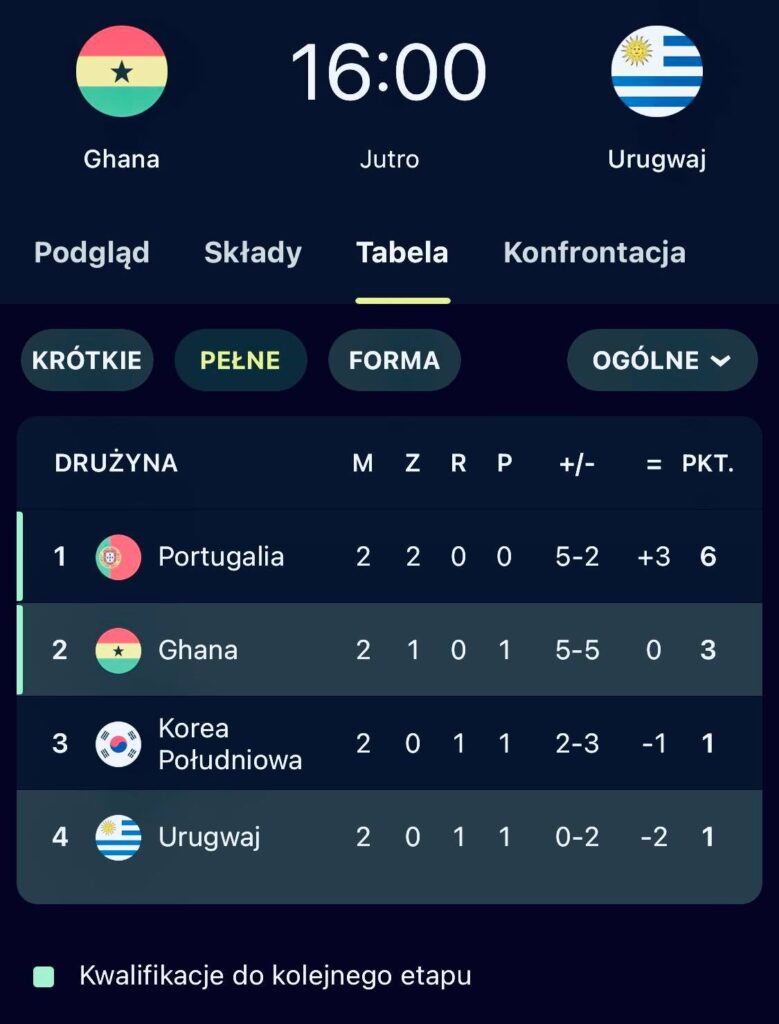
Task: Select the PEŁNE table view
Action: pos(240,360)
